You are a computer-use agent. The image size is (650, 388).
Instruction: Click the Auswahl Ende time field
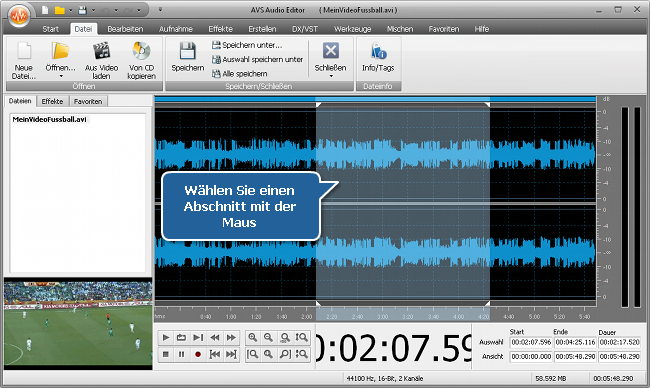575,342
